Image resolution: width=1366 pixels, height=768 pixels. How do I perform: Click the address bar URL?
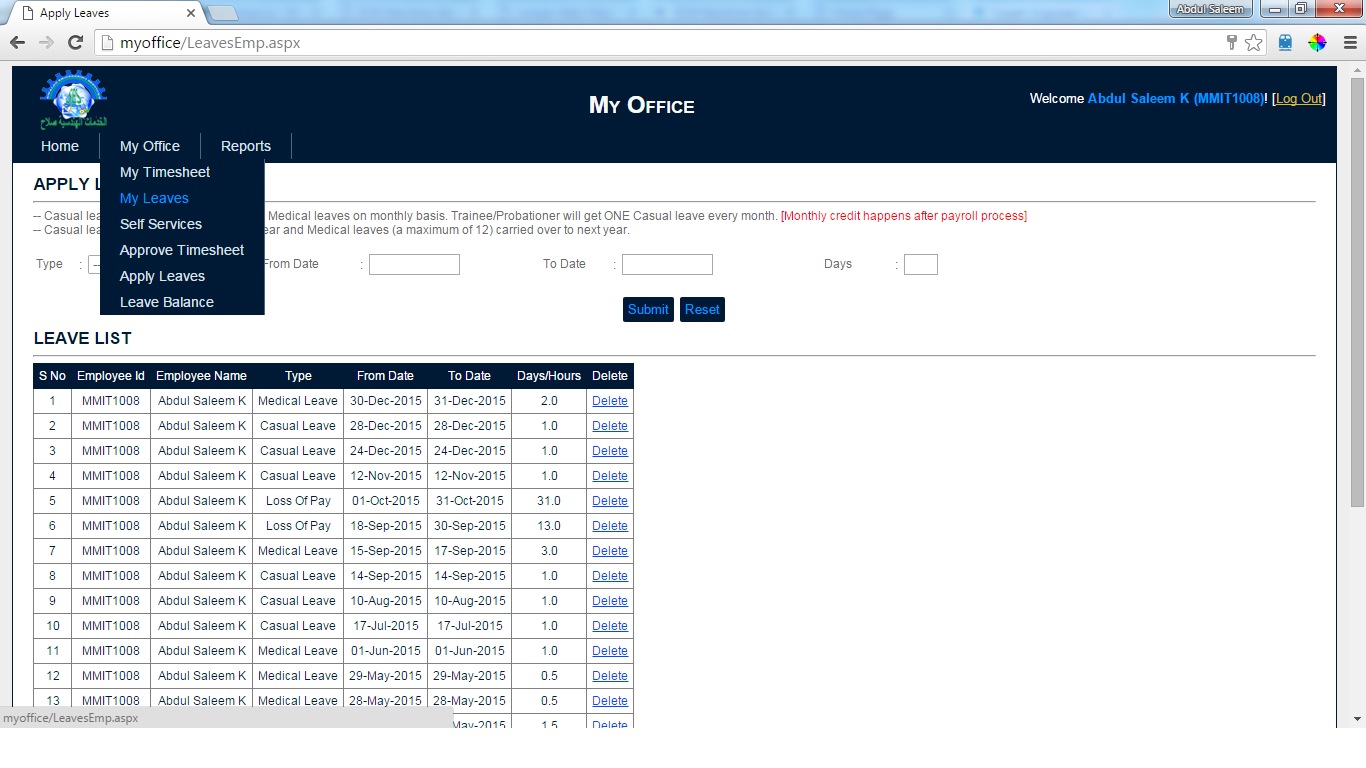point(210,43)
